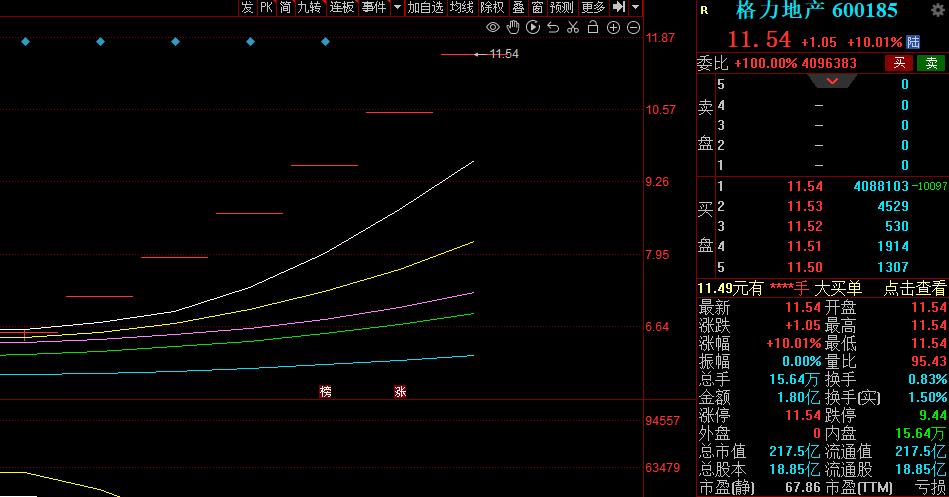
Task: Toggle the chart lock icon
Action: pyautogui.click(x=593, y=27)
